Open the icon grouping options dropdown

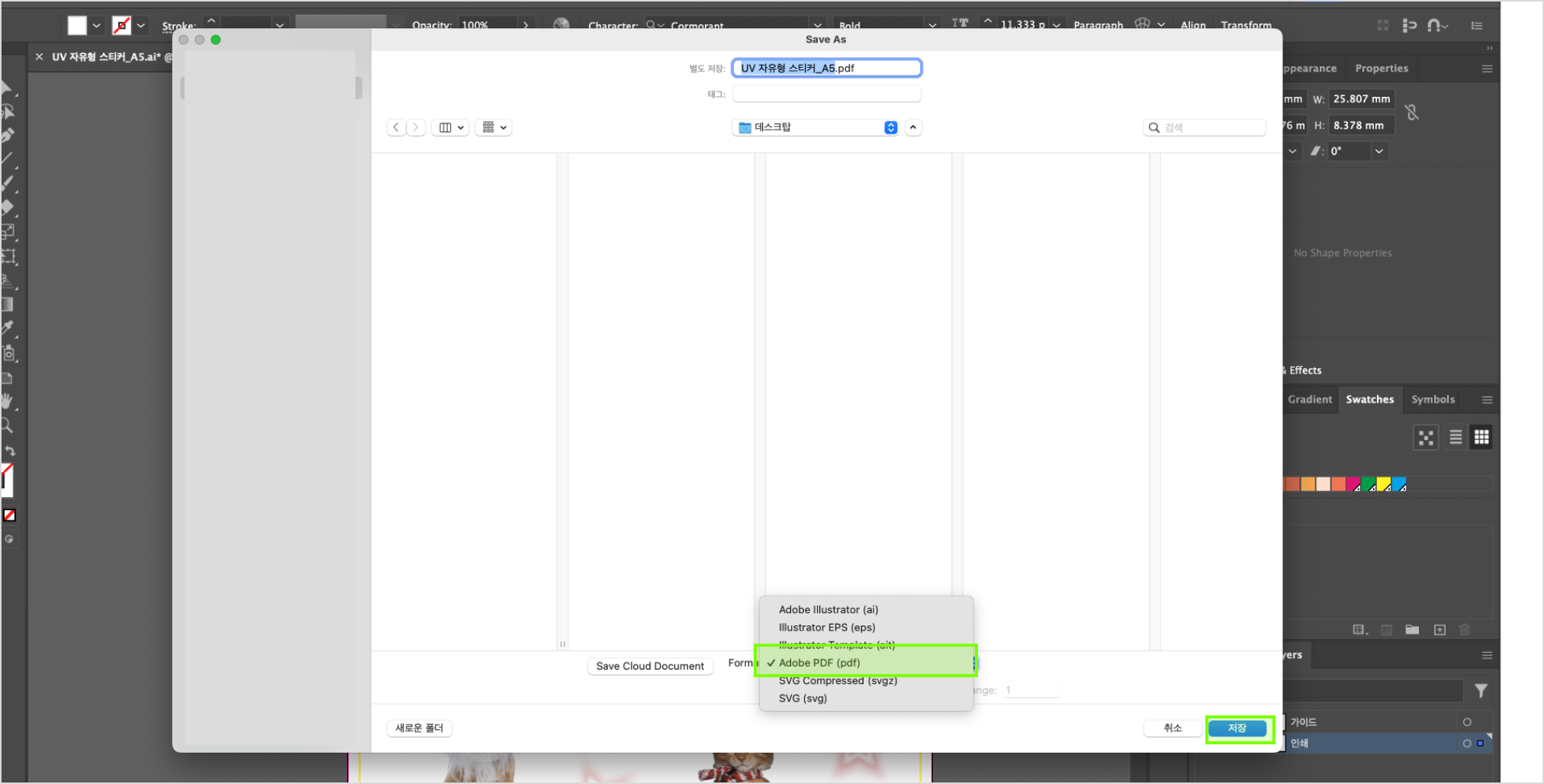click(x=494, y=127)
